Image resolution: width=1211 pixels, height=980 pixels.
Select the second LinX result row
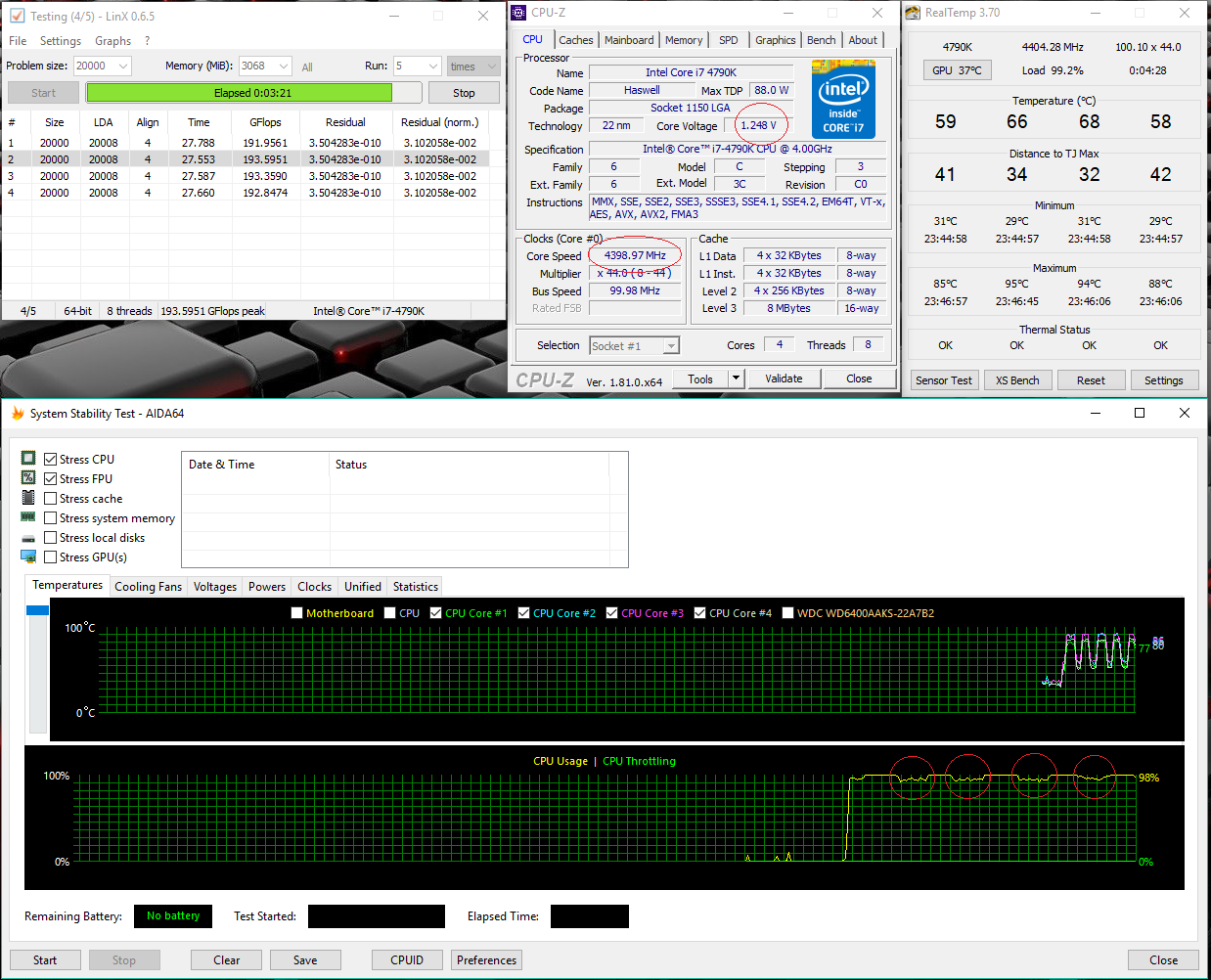(x=253, y=159)
